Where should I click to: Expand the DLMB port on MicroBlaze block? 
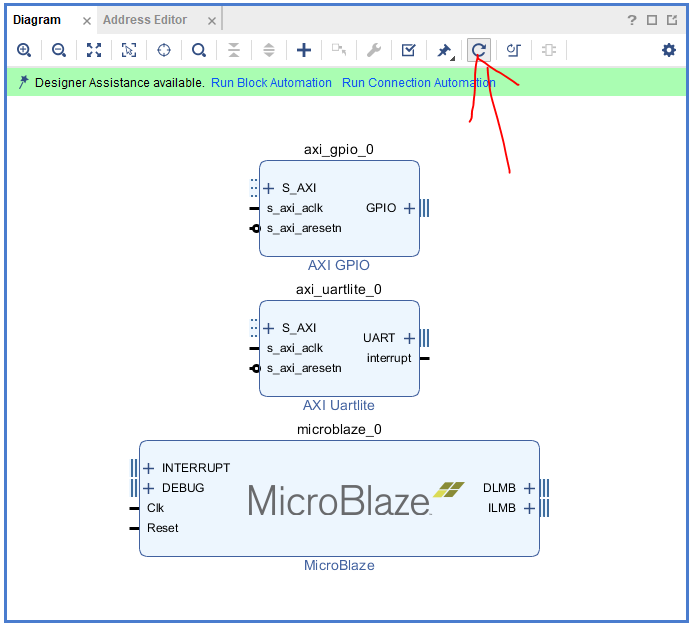click(x=530, y=488)
